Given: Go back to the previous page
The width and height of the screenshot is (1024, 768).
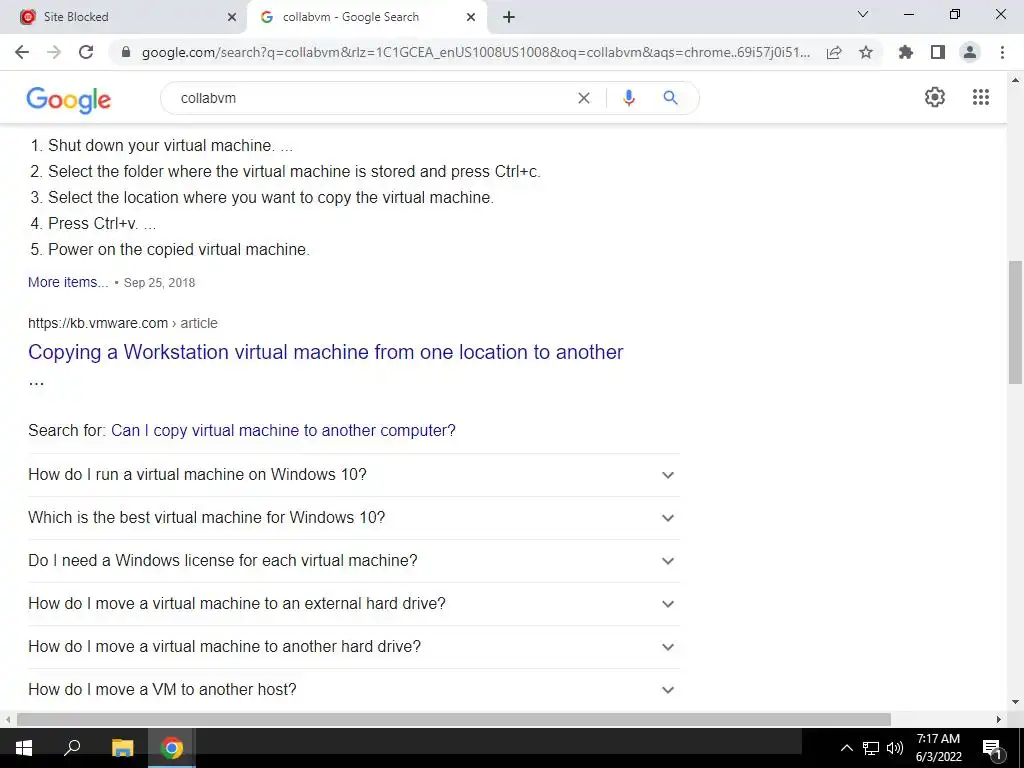Looking at the screenshot, I should 22,52.
